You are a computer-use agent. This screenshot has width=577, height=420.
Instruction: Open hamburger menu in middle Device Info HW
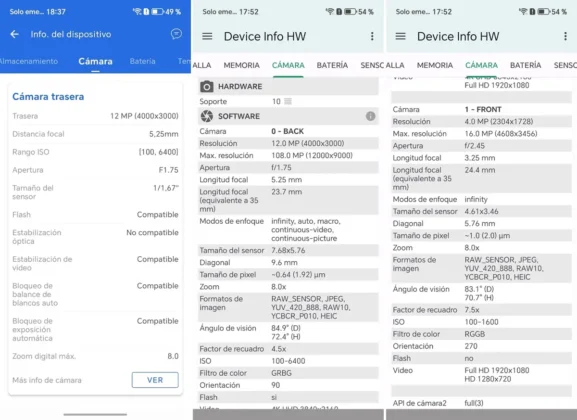coord(207,36)
